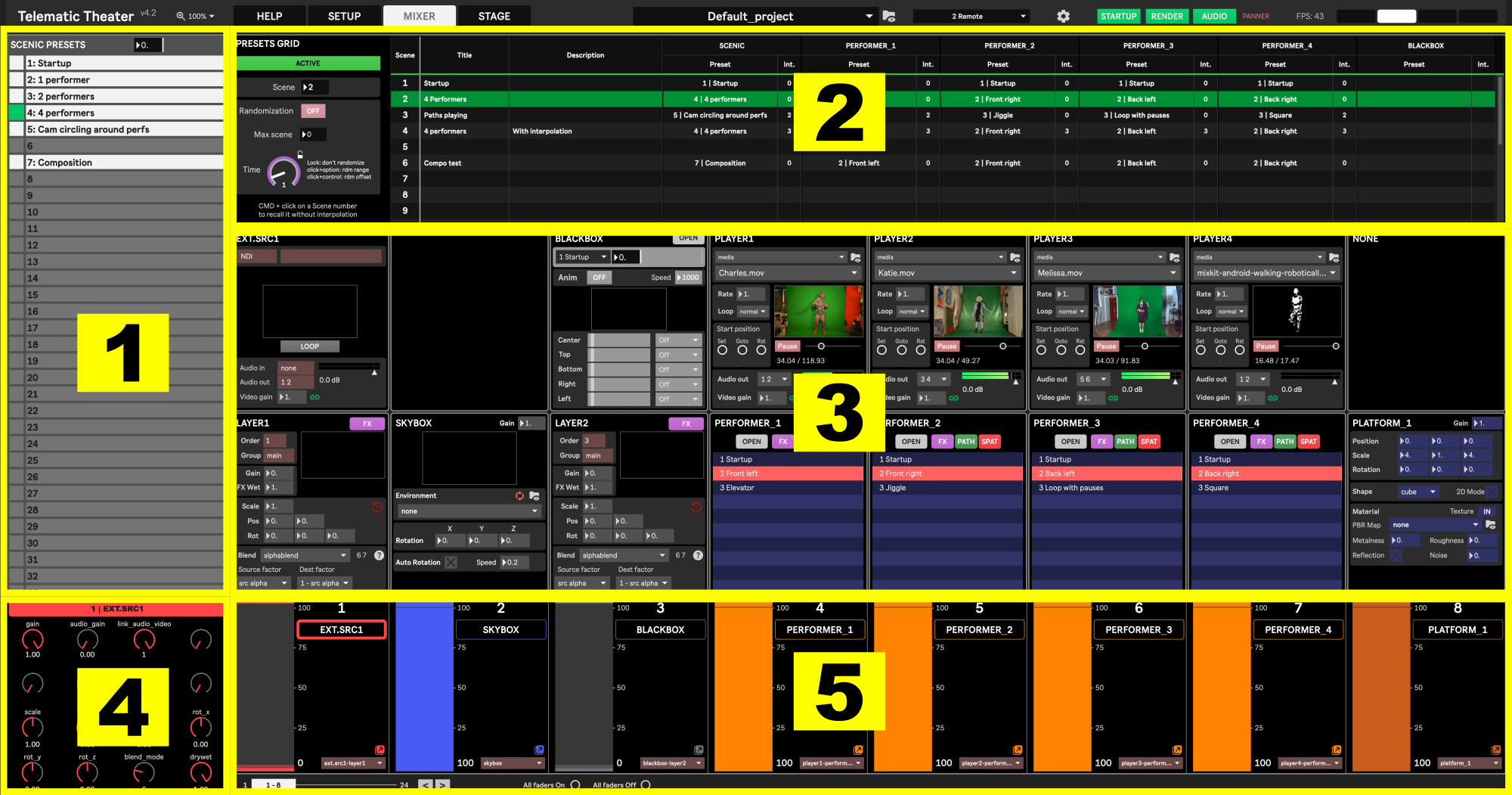
Task: Click PLAYER1 Pause button
Action: click(x=787, y=346)
